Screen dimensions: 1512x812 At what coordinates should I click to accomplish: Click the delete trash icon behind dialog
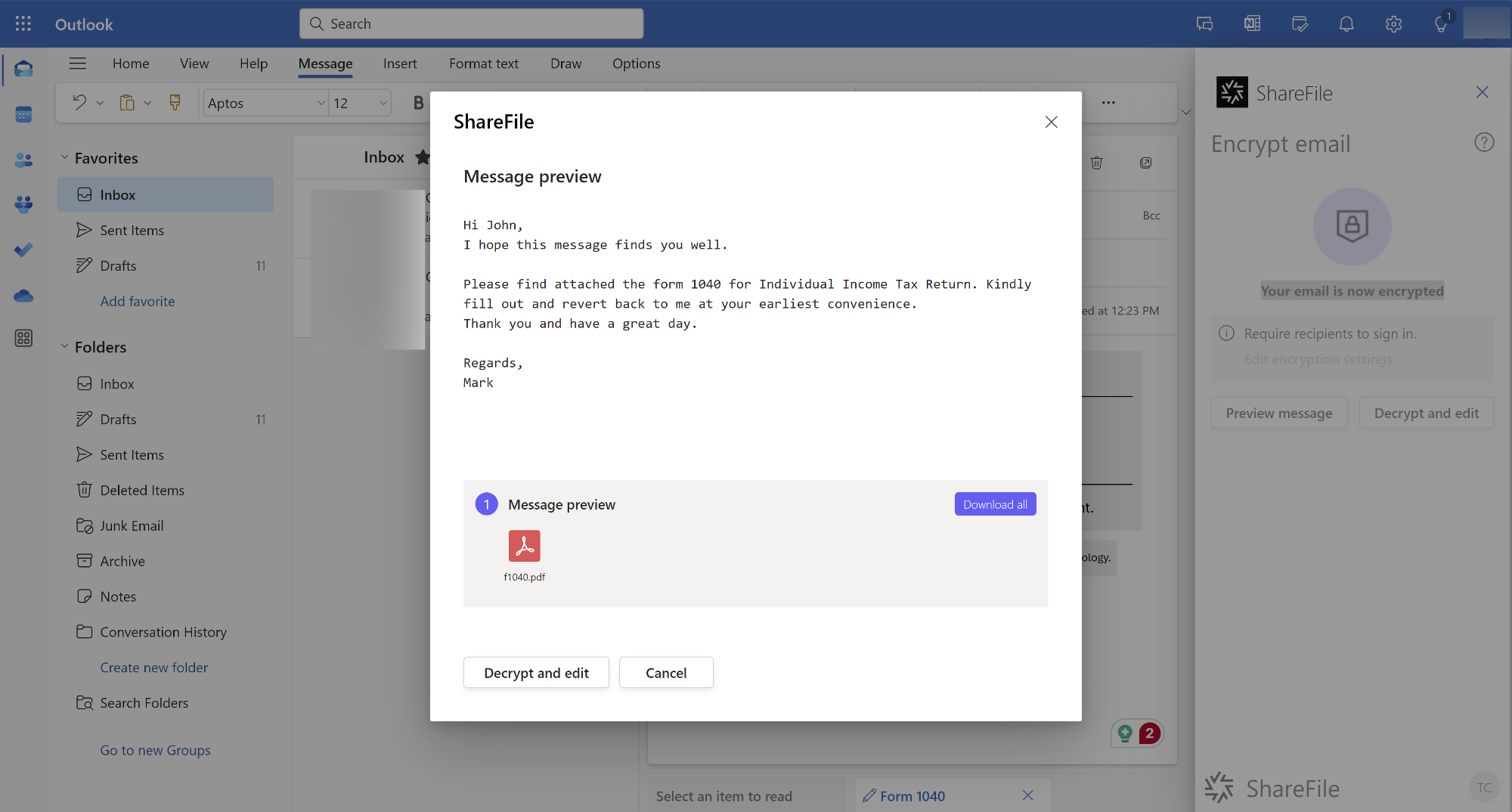coord(1097,163)
